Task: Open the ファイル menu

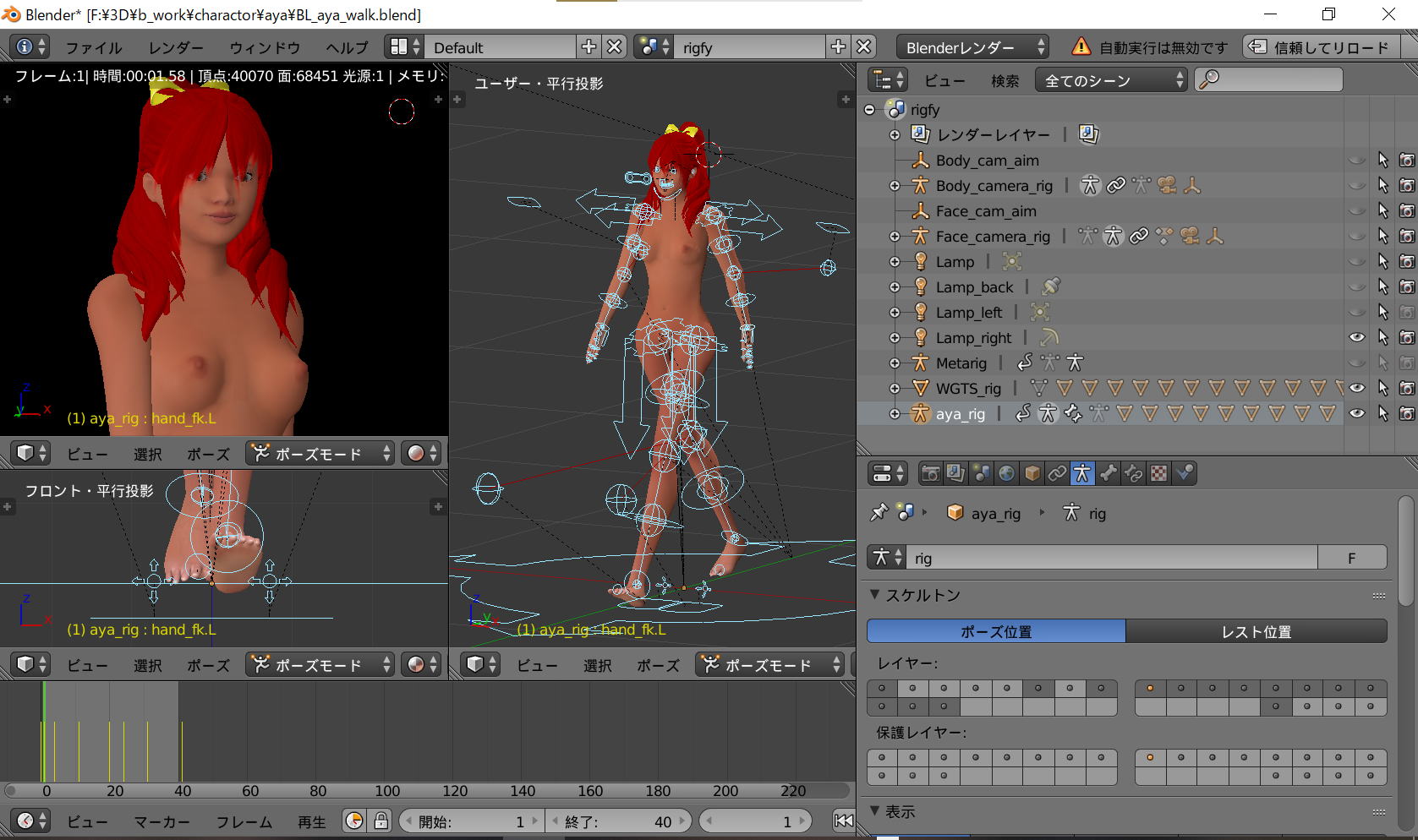Action: click(93, 47)
